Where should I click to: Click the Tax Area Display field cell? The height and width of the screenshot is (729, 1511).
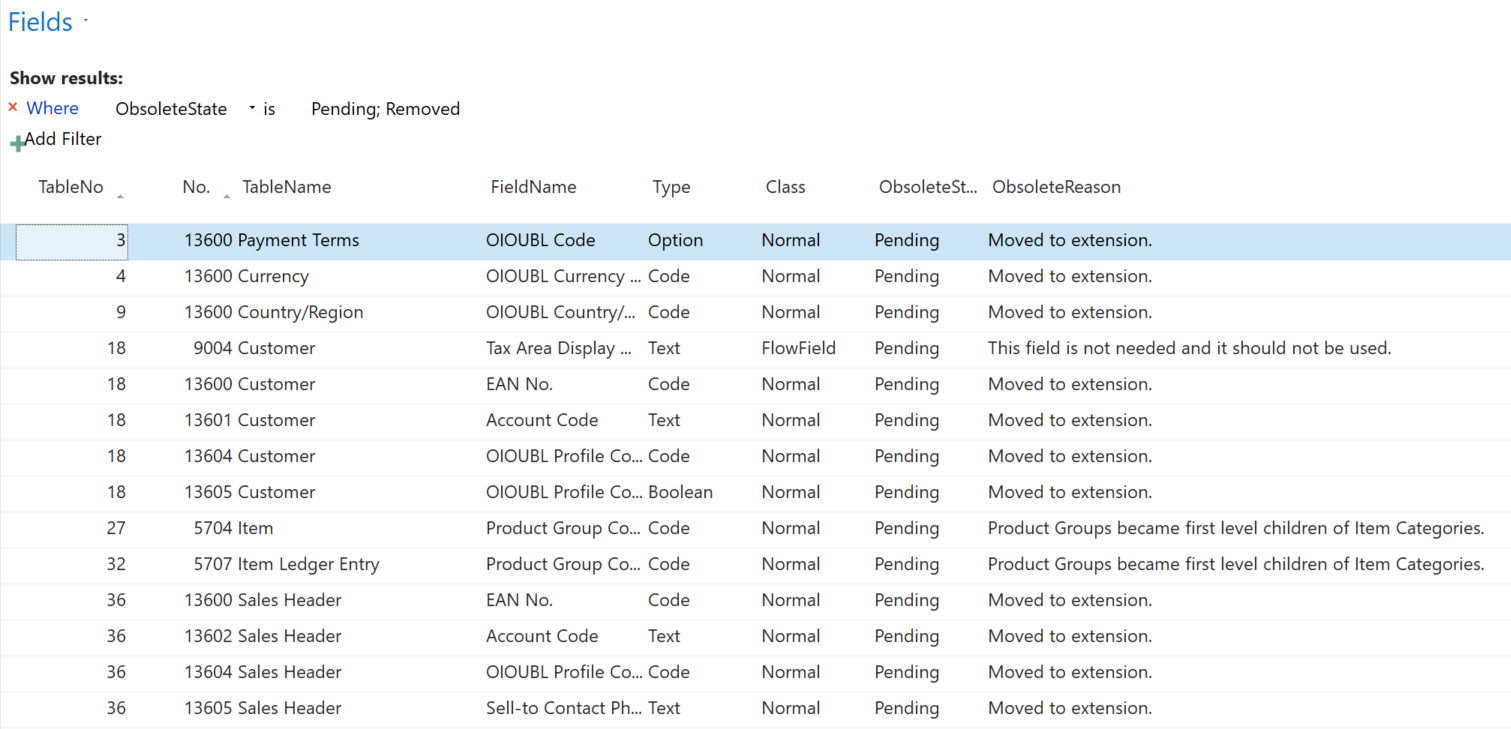(x=559, y=348)
